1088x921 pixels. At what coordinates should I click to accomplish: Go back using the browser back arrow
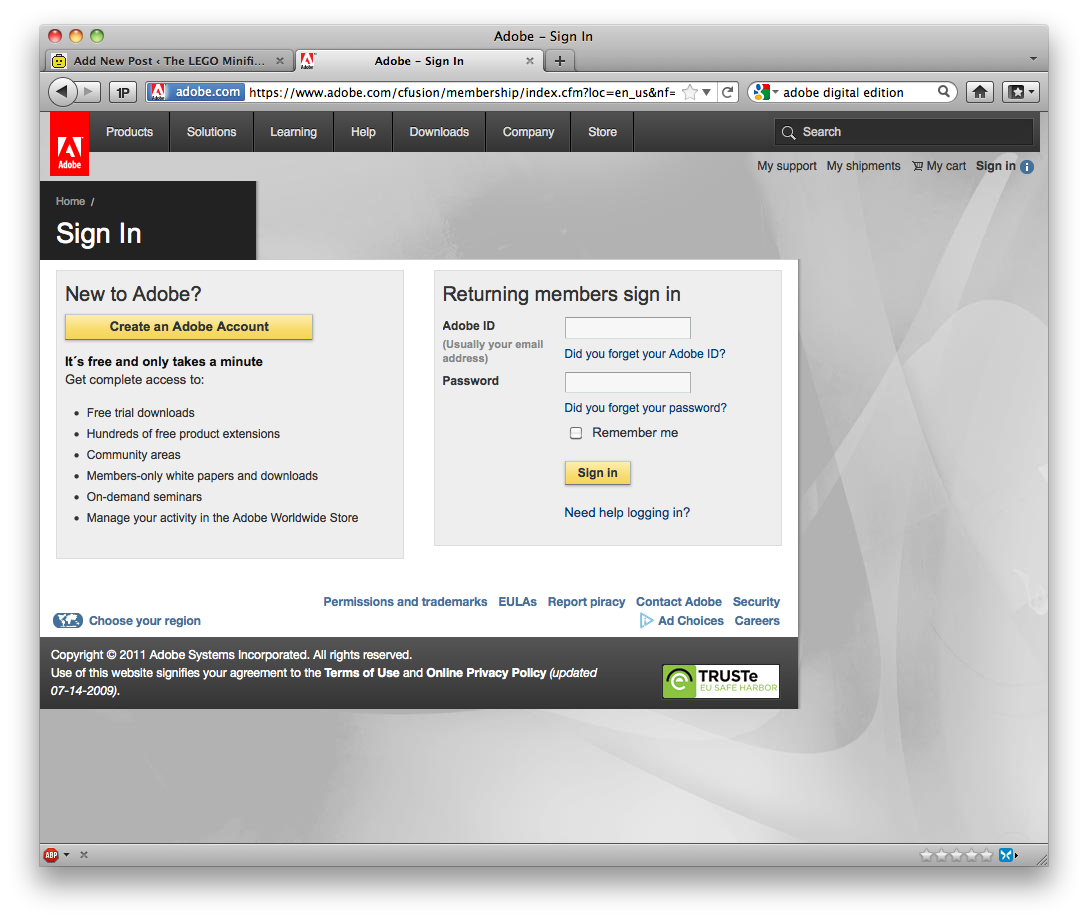(x=62, y=92)
